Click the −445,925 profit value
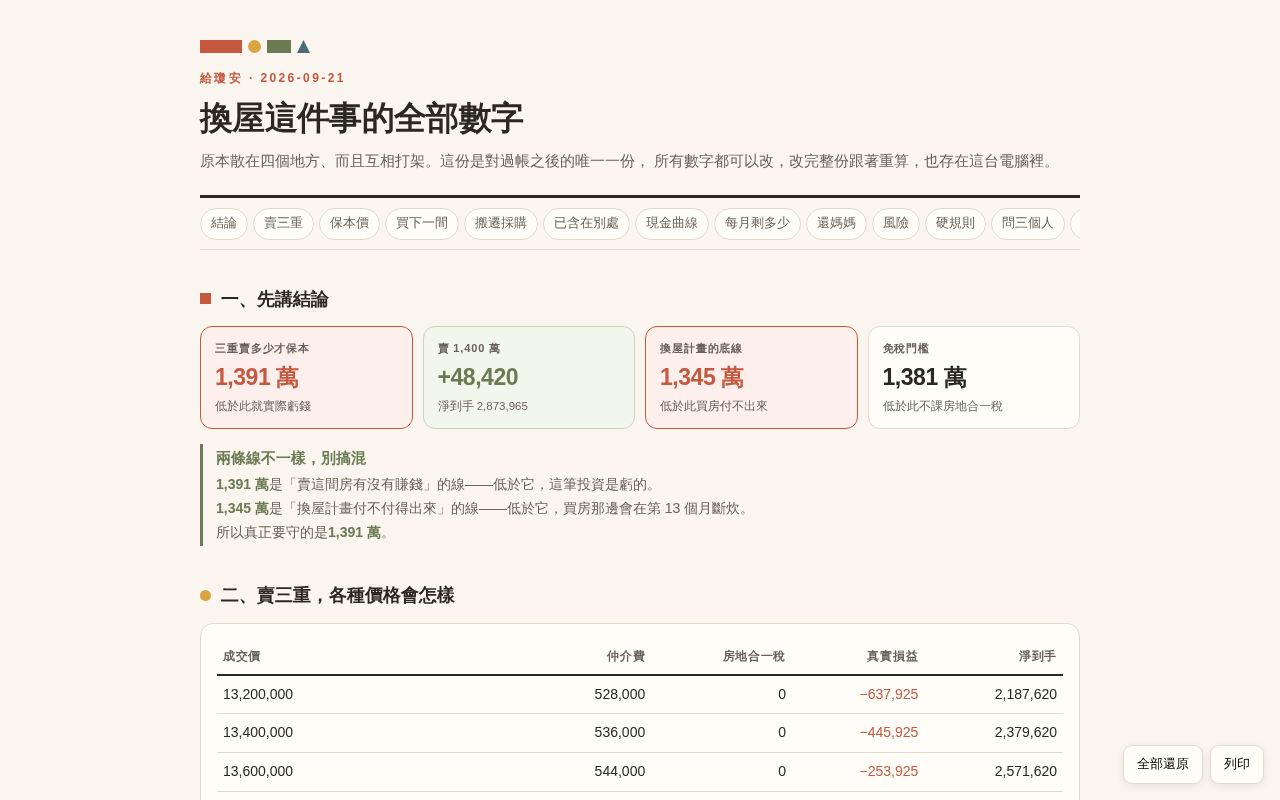This screenshot has width=1280, height=800. (x=889, y=733)
